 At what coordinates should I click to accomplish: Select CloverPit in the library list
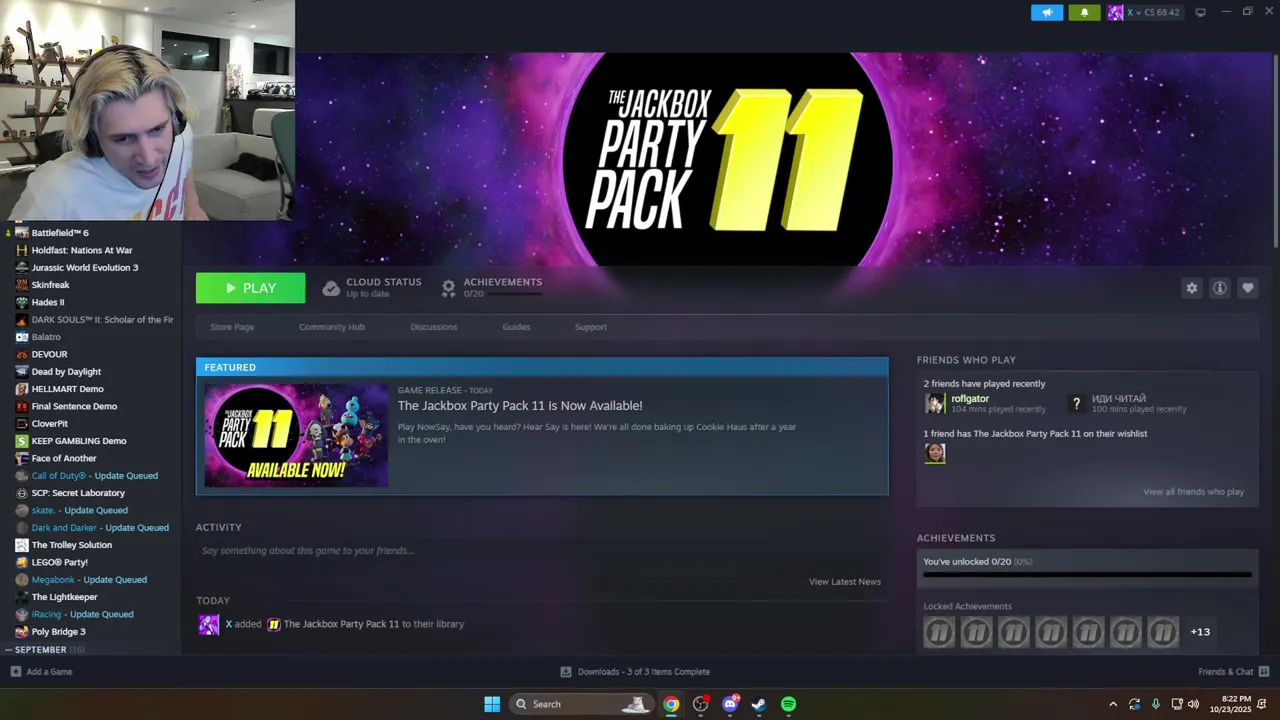pos(50,424)
